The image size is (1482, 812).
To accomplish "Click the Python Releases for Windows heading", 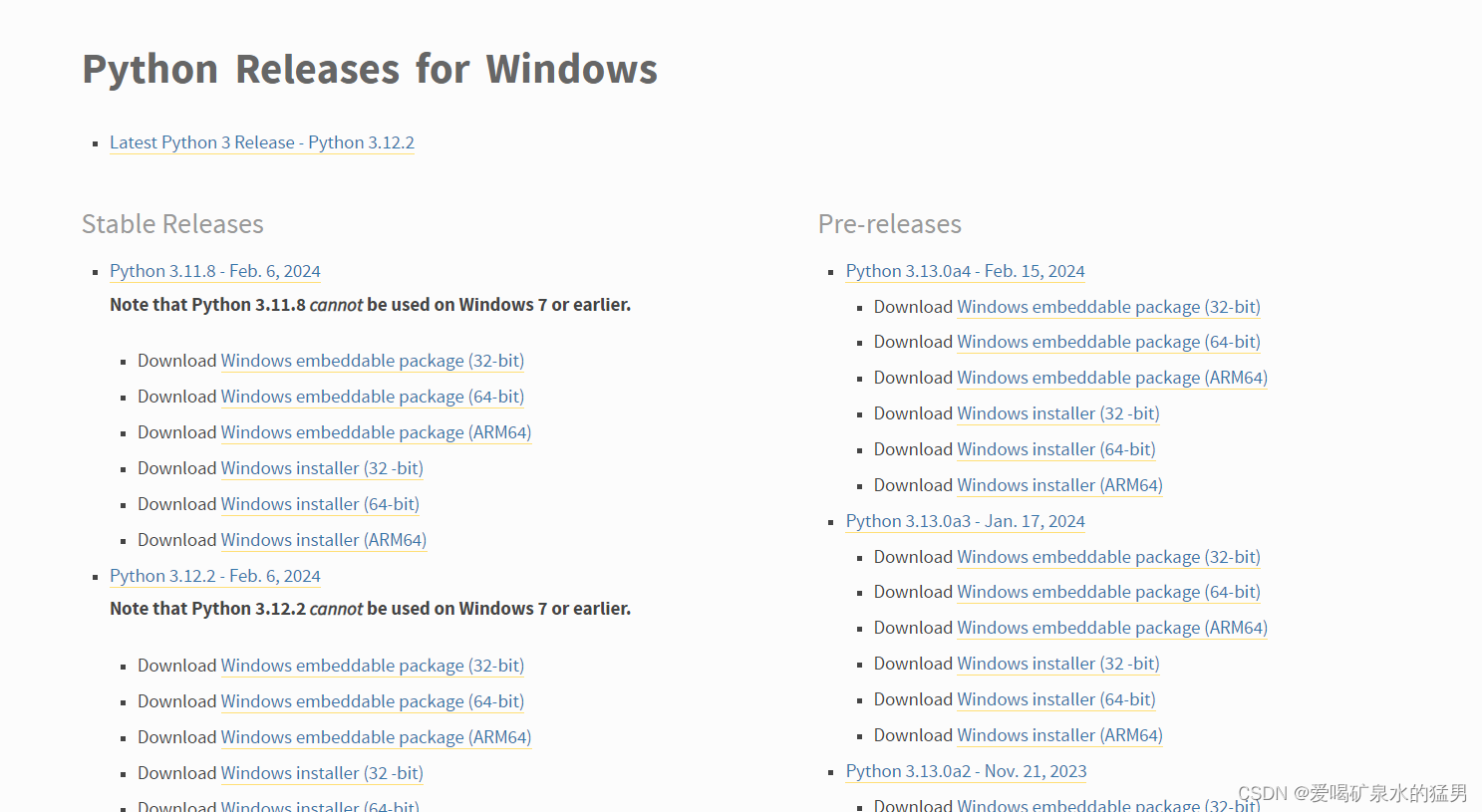I will (370, 70).
